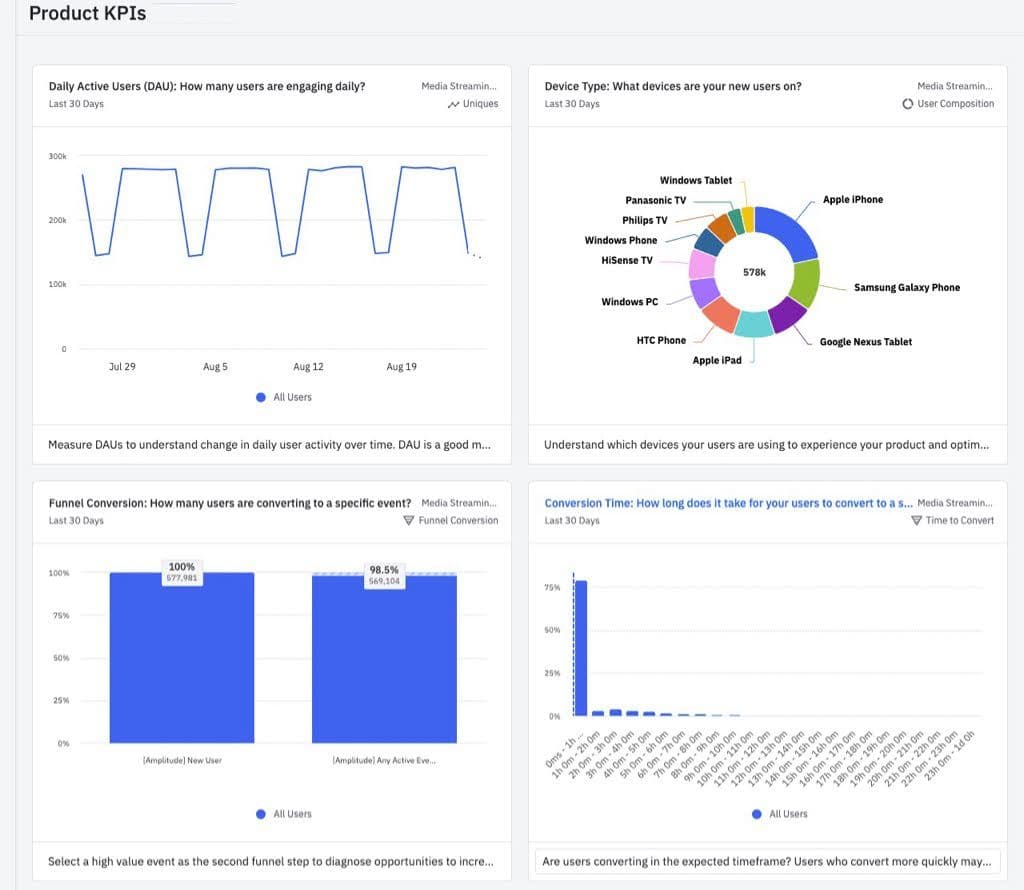This screenshot has height=890, width=1024.
Task: Click the Apple iPad teal segment
Action: coord(754,324)
